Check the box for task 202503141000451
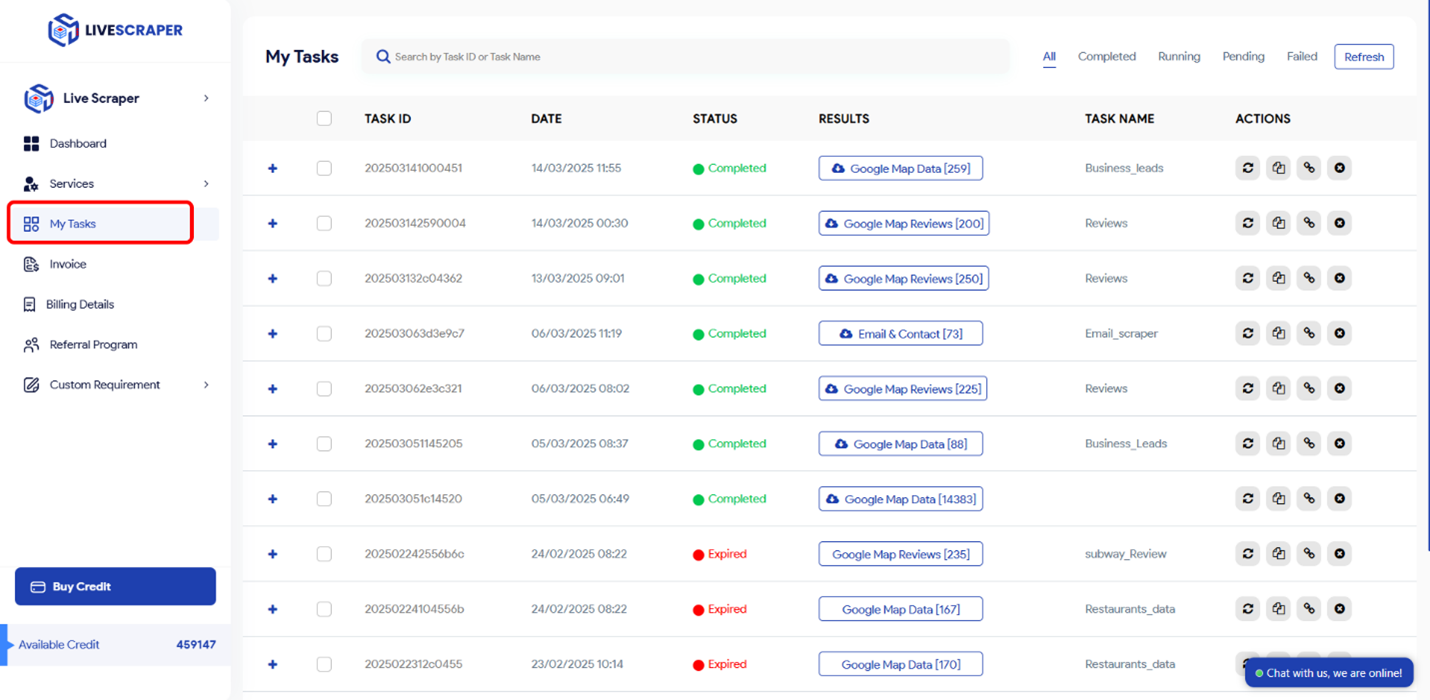 [324, 168]
